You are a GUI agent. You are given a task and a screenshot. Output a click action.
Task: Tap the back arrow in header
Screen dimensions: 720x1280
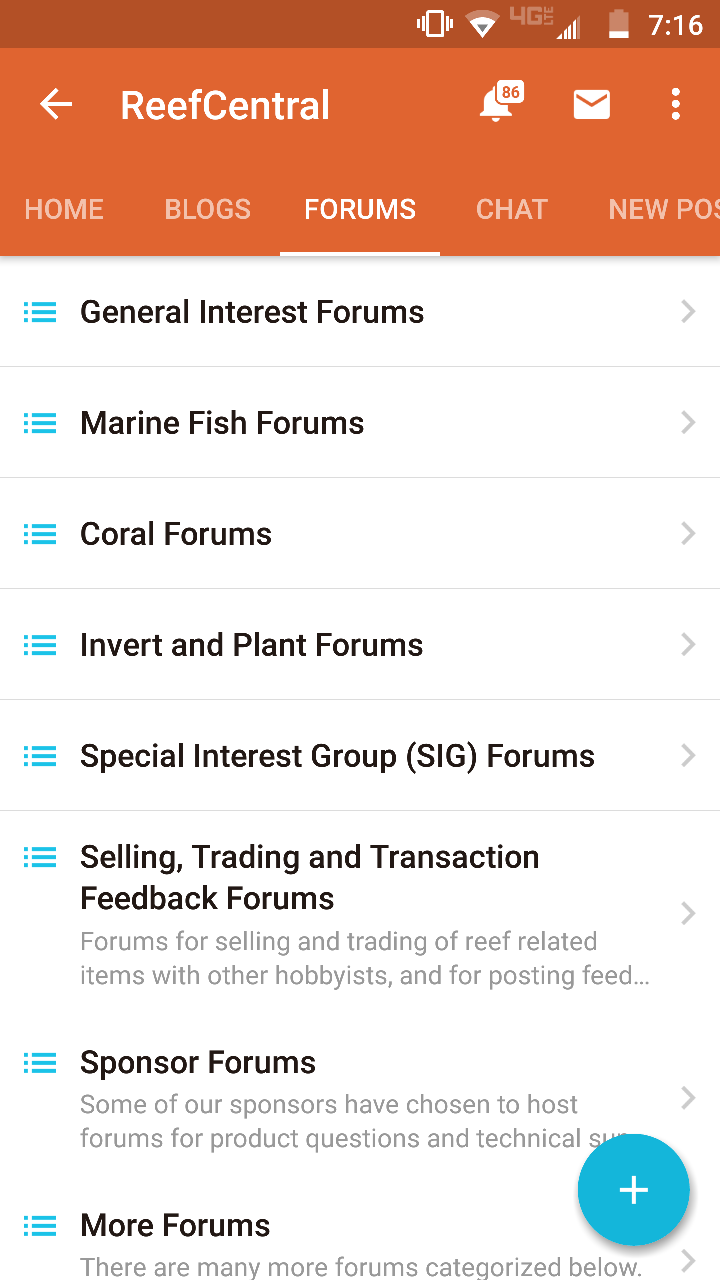point(56,104)
